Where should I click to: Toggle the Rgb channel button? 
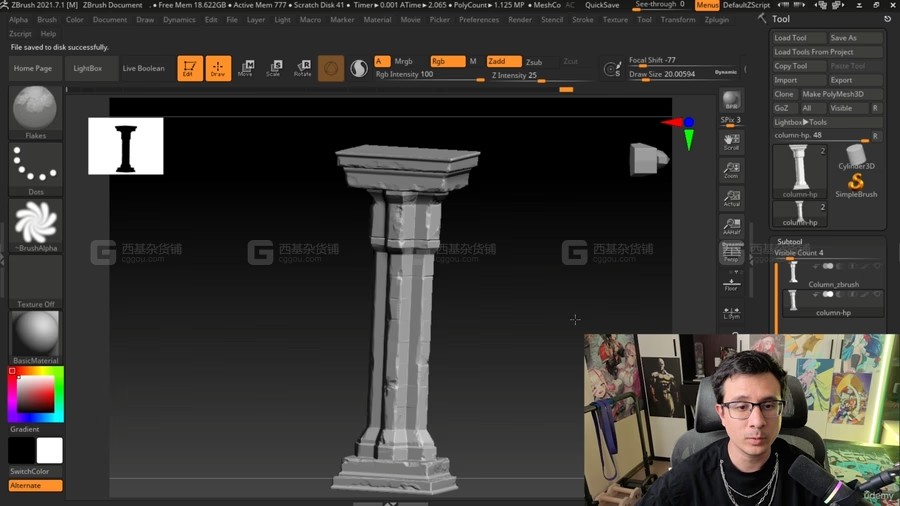[448, 61]
